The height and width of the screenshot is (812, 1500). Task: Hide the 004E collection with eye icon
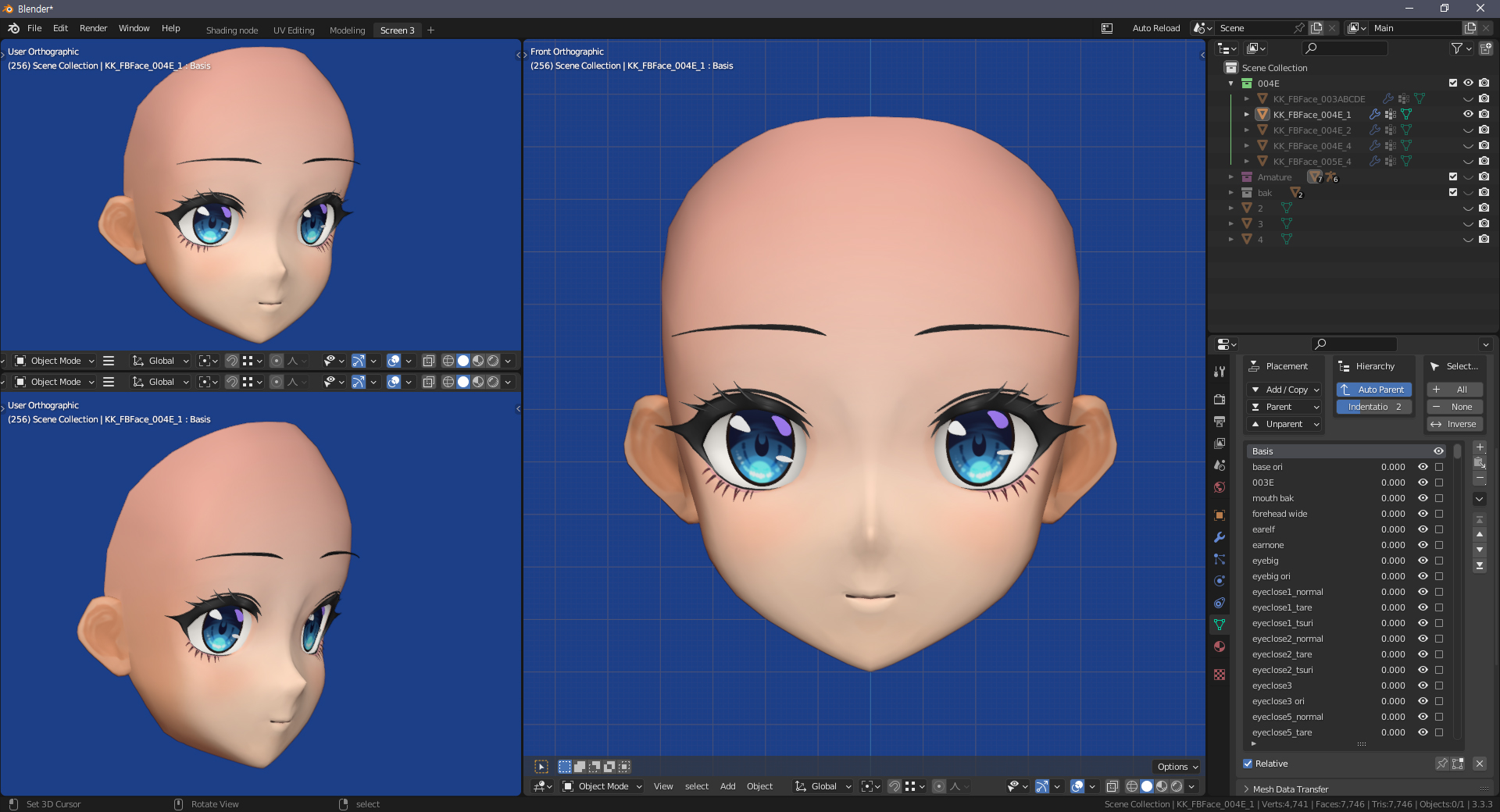[1468, 83]
